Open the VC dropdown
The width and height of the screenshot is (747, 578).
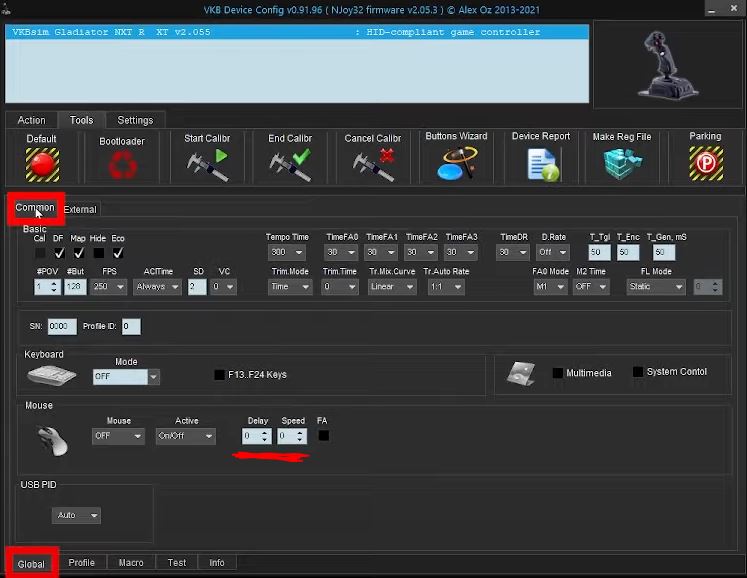point(223,286)
